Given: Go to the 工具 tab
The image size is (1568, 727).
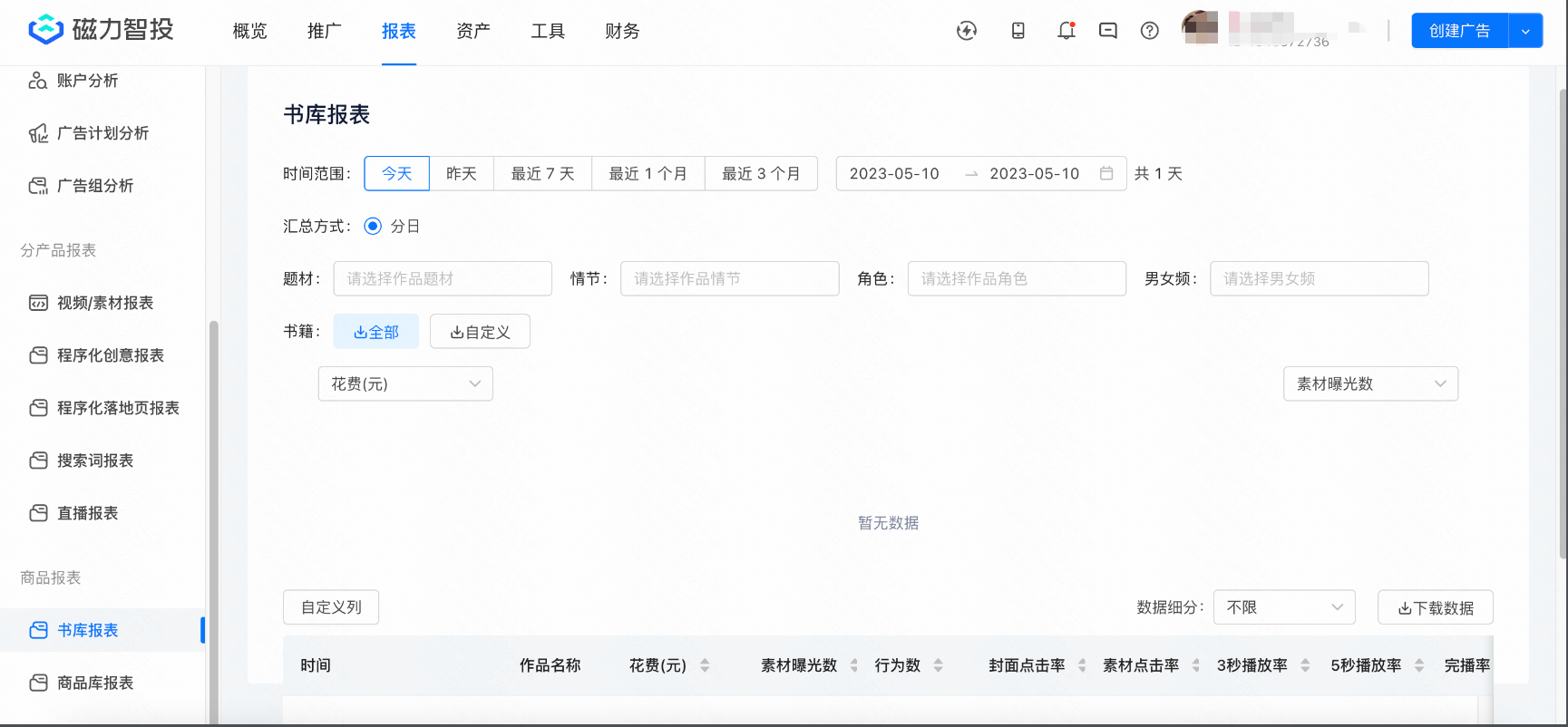Looking at the screenshot, I should click(548, 31).
